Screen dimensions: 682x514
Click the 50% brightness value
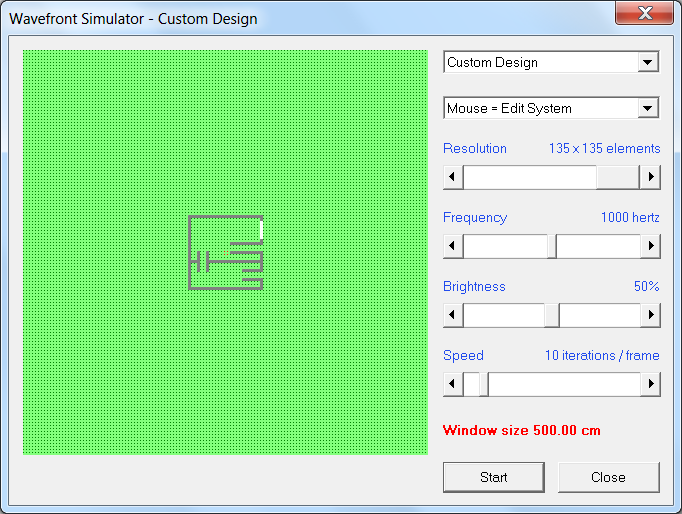tap(646, 286)
